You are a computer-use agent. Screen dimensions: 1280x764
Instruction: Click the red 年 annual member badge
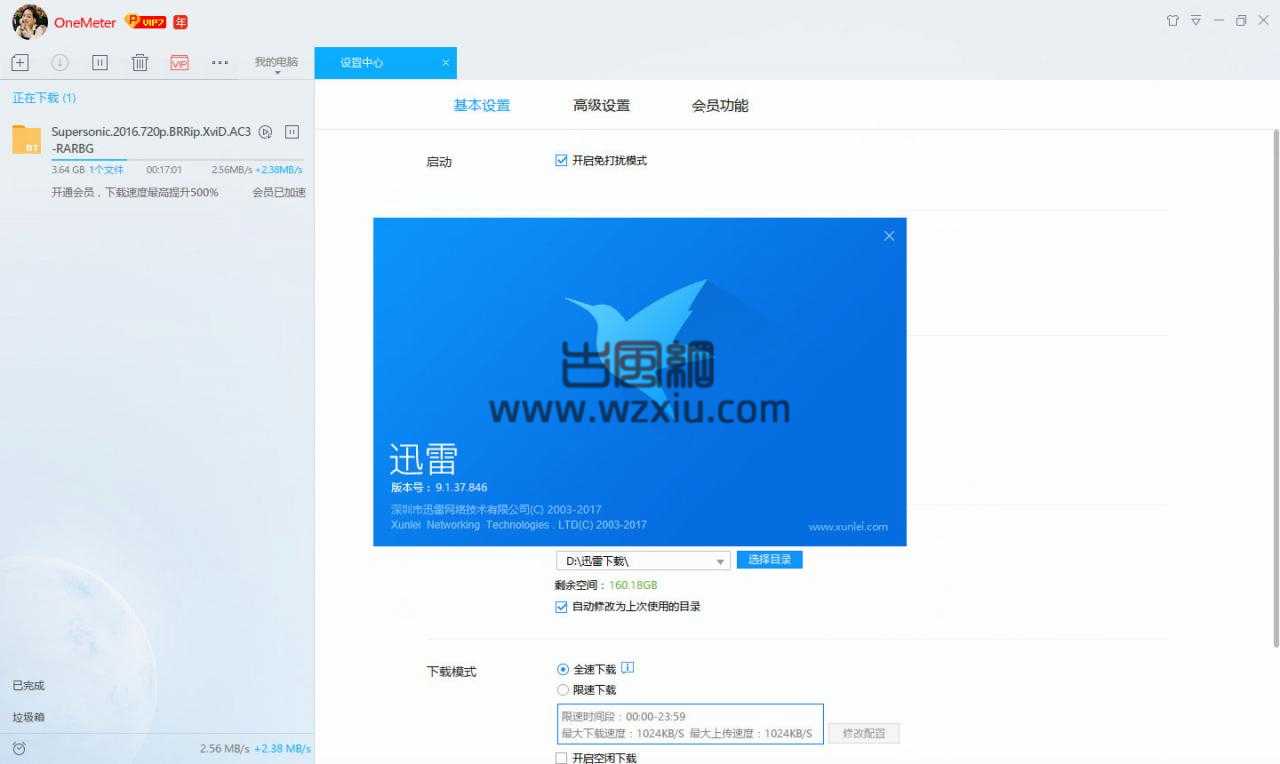coord(180,21)
